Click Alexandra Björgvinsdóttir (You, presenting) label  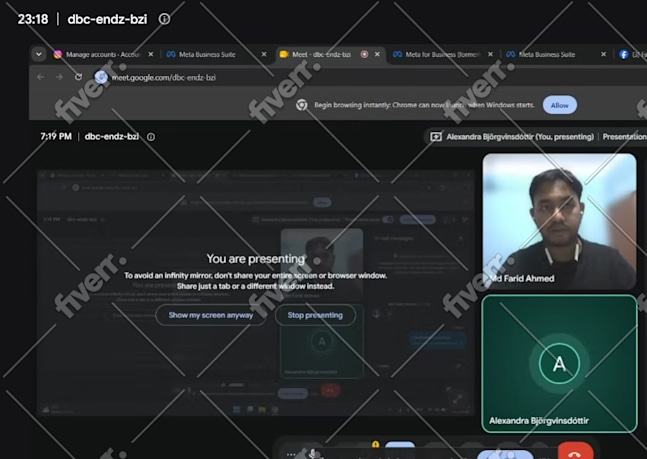(x=520, y=137)
